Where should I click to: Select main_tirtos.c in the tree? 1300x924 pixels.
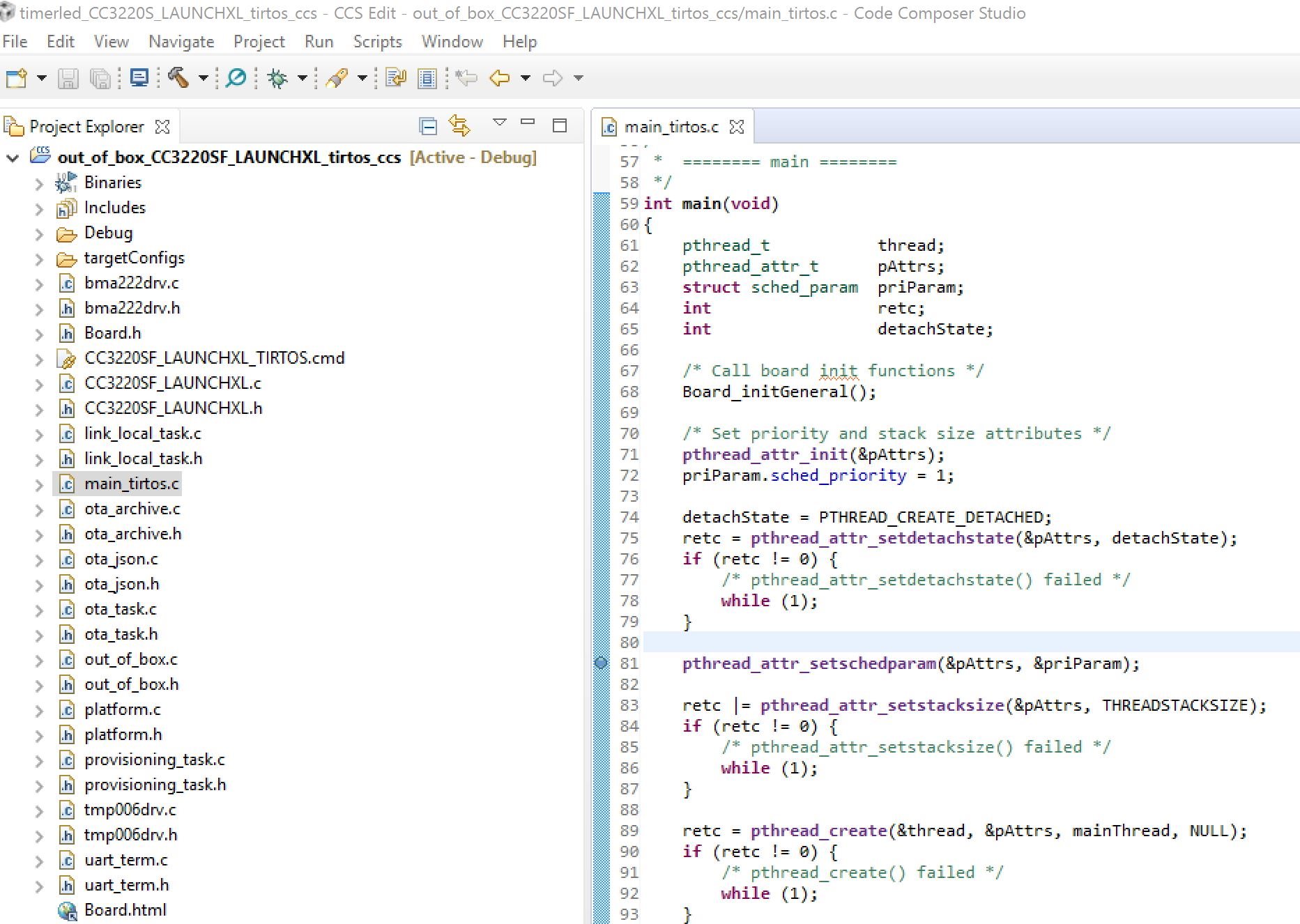pyautogui.click(x=131, y=484)
